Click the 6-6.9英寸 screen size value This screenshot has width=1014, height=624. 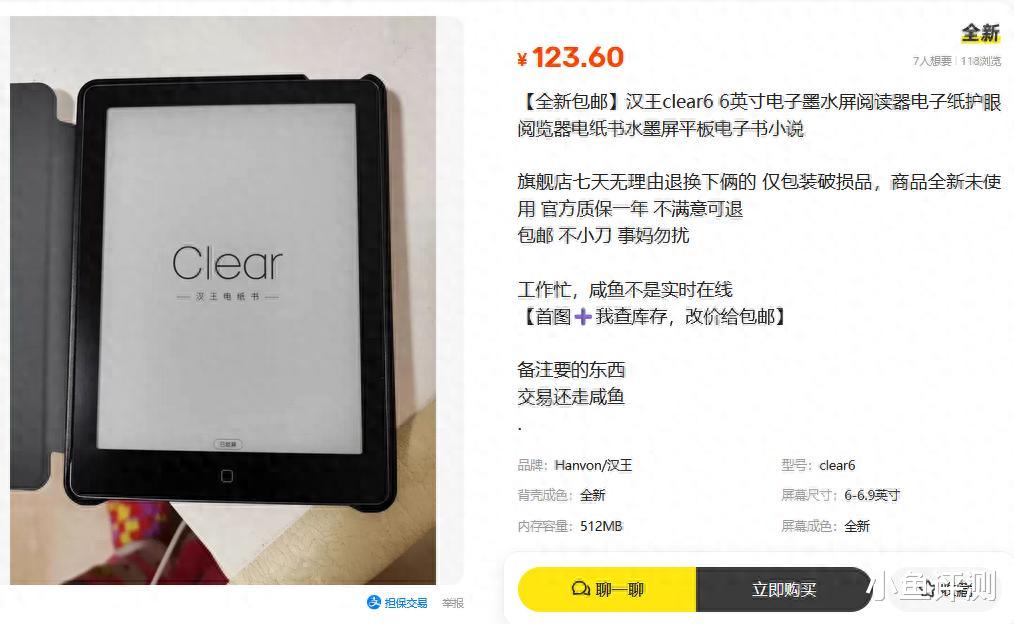coord(872,495)
